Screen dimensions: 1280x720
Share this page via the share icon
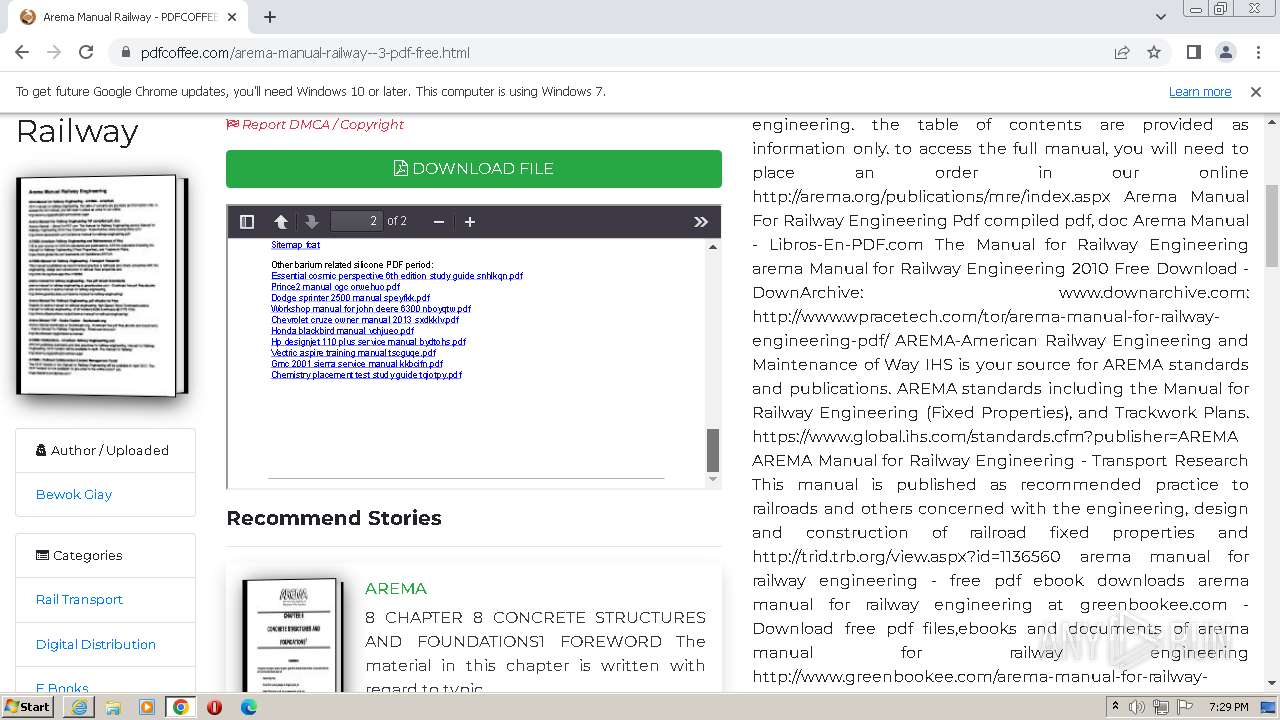[x=1122, y=52]
